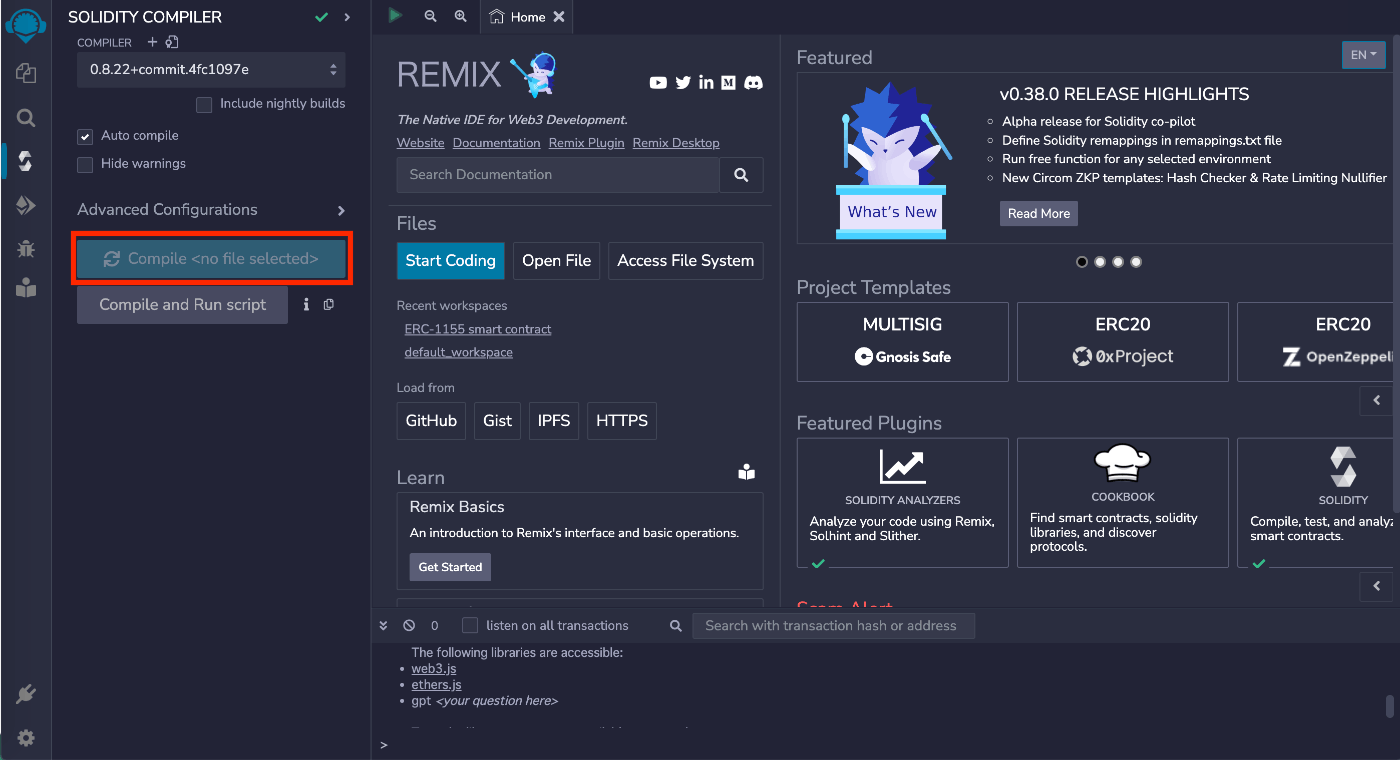The height and width of the screenshot is (760, 1400).
Task: Open the compiler version 0.8.22 dropdown
Action: (211, 70)
